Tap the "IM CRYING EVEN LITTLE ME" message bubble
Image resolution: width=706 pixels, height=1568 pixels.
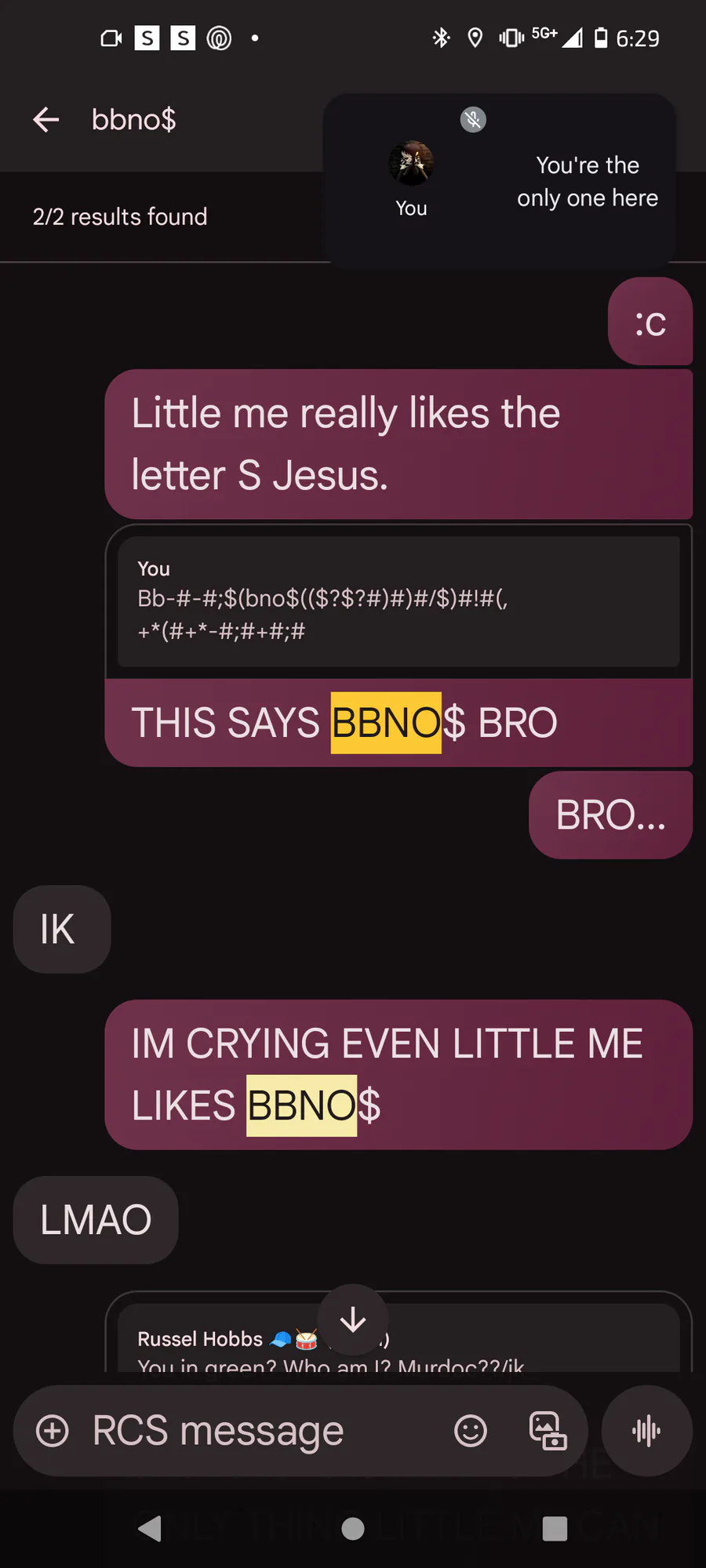click(x=398, y=1075)
